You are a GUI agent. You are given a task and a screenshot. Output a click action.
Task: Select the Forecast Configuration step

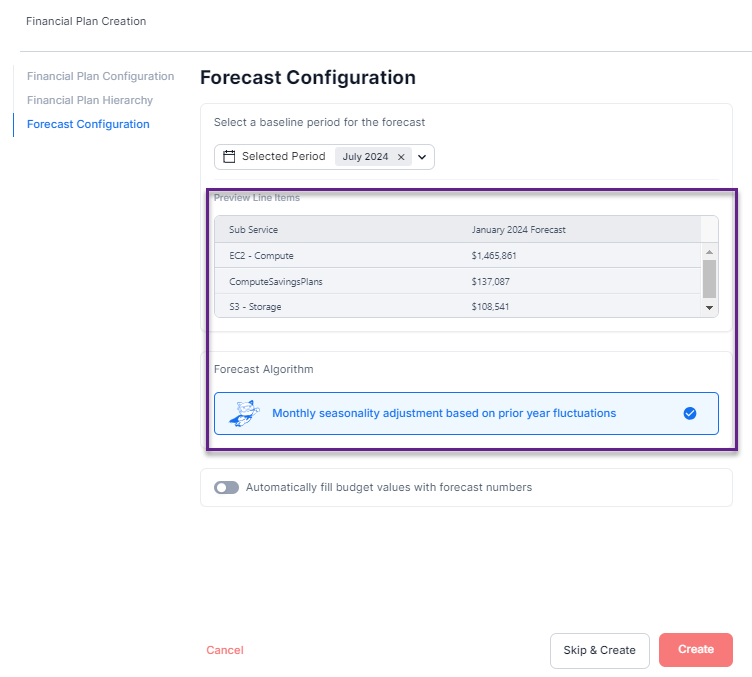click(x=88, y=124)
